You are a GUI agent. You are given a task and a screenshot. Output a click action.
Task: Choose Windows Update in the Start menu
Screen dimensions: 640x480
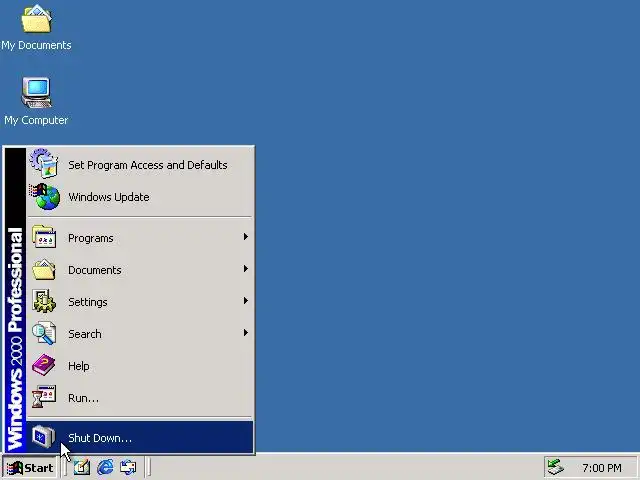140,197
